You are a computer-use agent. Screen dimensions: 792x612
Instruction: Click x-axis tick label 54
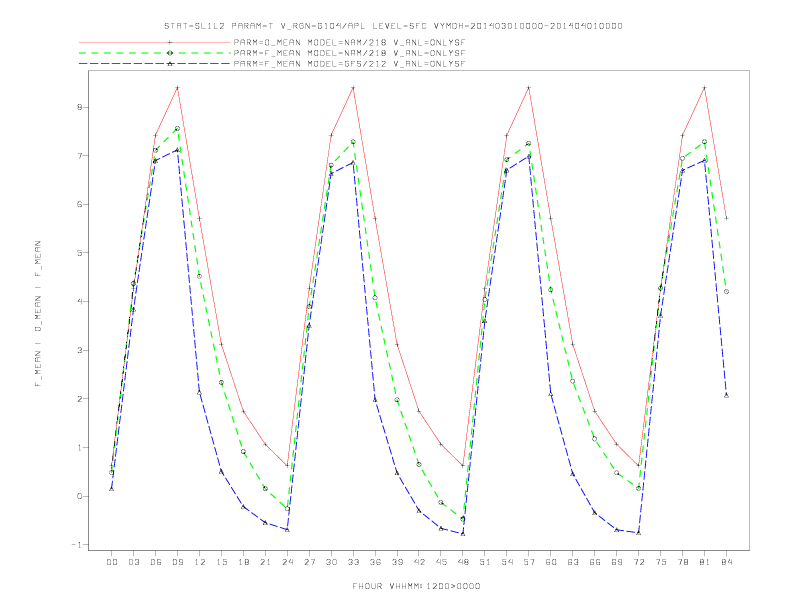pyautogui.click(x=507, y=562)
